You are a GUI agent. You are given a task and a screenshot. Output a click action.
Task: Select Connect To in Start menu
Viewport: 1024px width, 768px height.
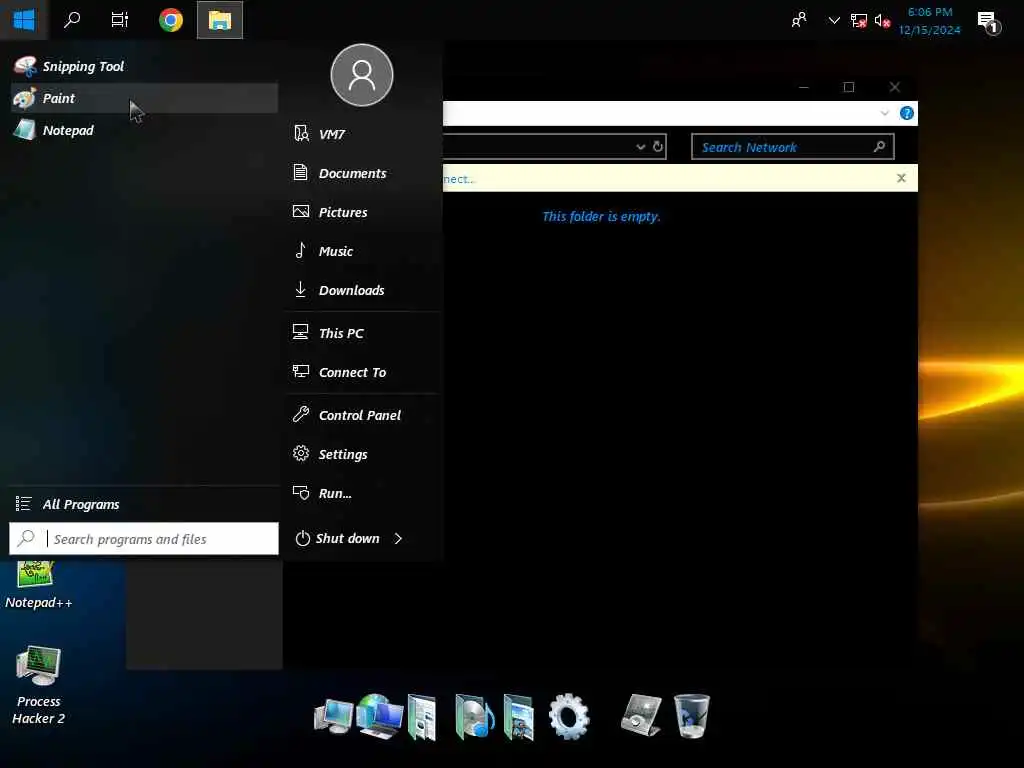point(363,372)
